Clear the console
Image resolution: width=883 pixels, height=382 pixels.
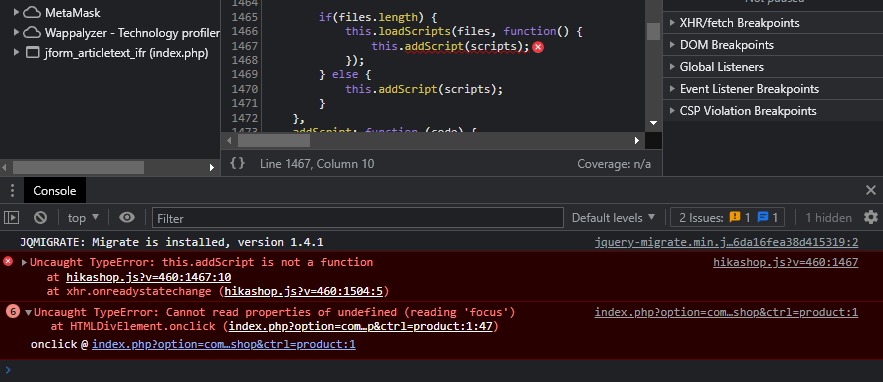[40, 217]
